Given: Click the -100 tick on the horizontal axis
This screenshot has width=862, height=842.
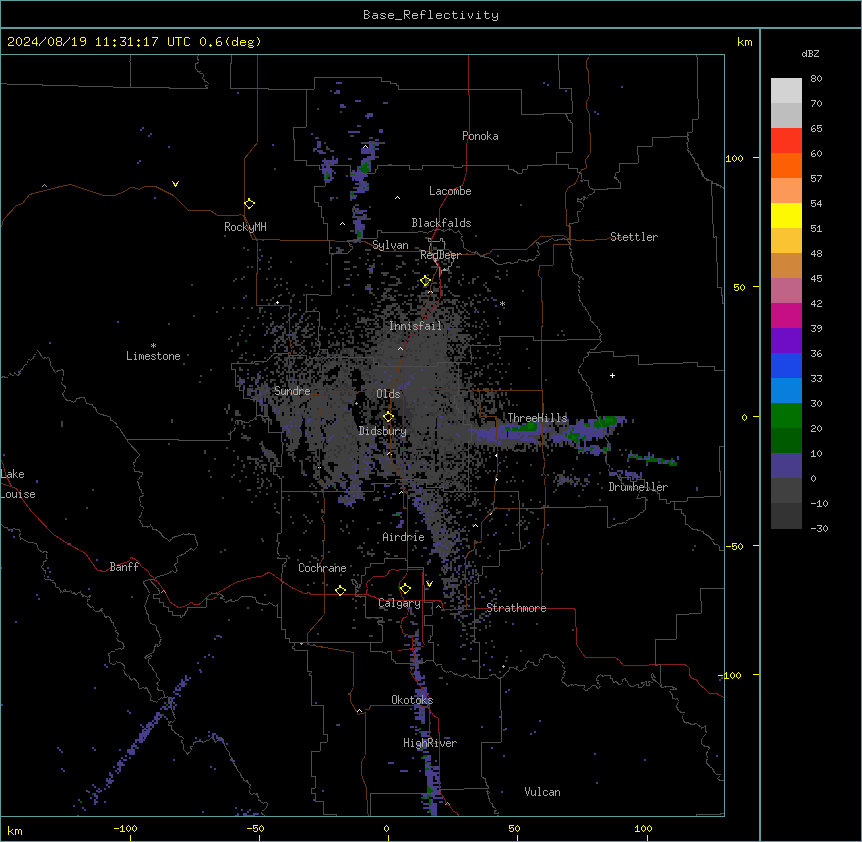Looking at the screenshot, I should 125,828.
